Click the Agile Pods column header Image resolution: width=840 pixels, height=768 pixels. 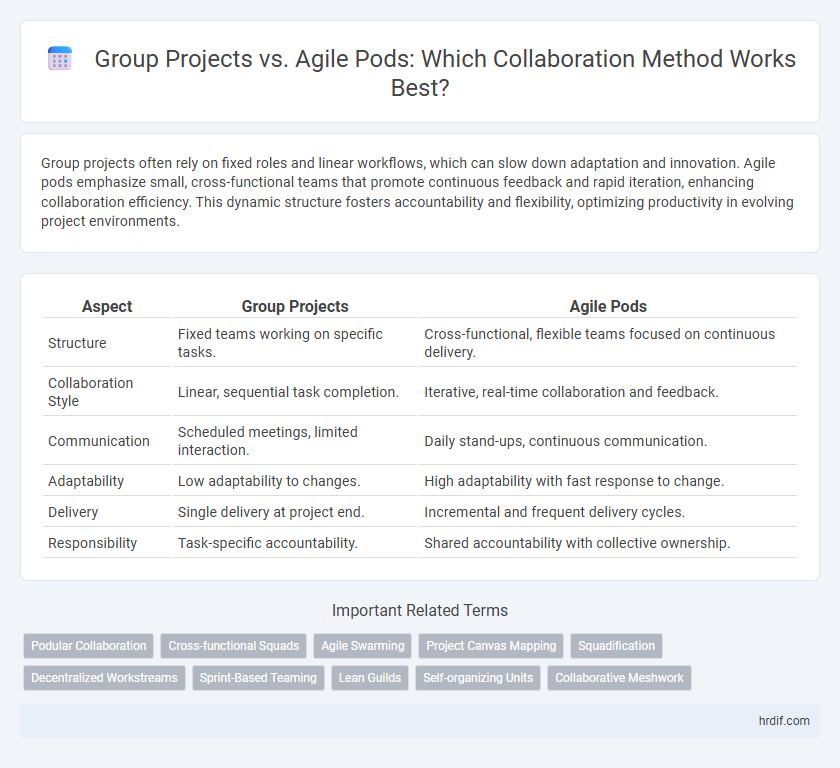[x=608, y=306]
